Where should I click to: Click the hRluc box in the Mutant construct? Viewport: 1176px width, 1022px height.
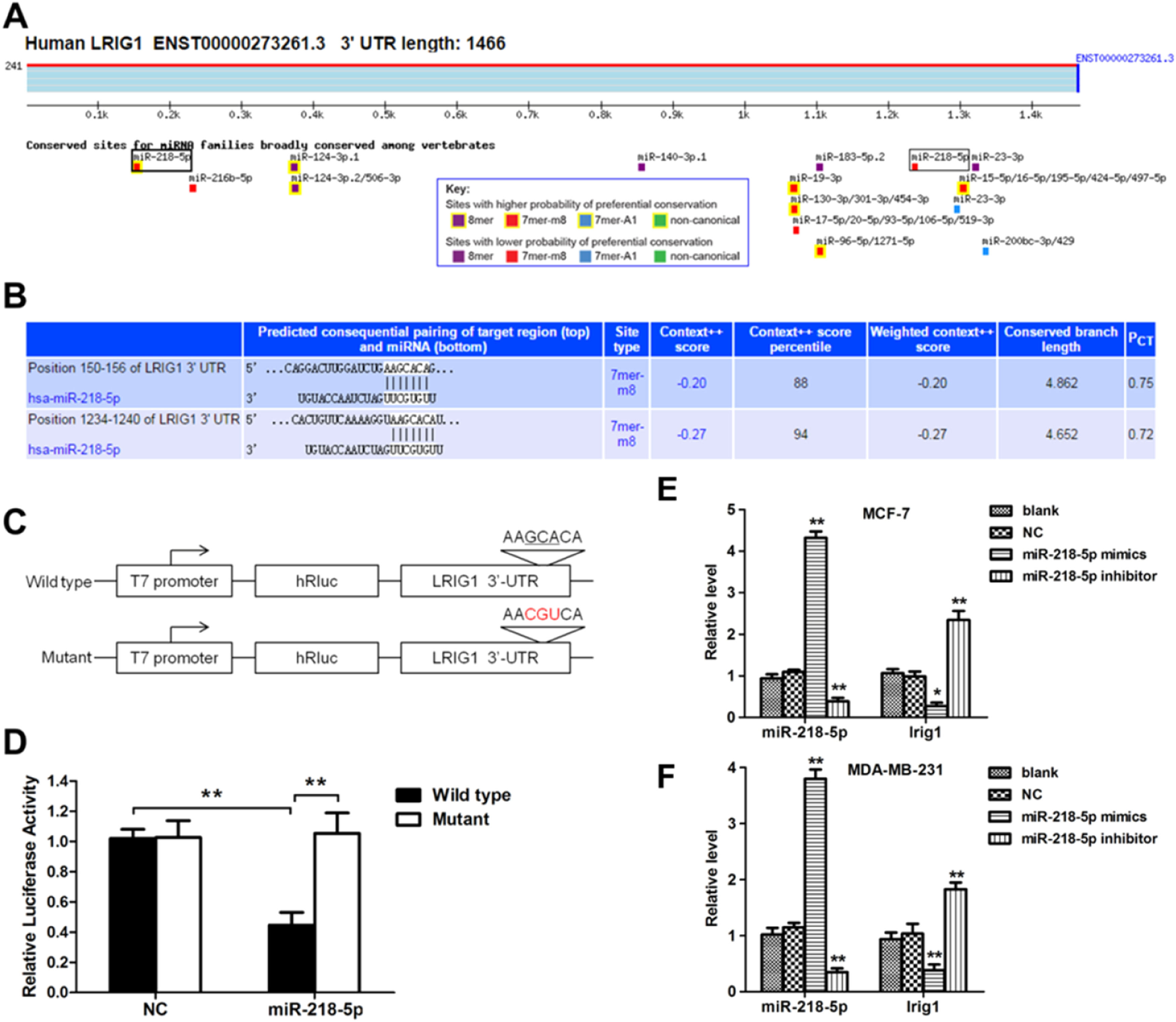click(317, 658)
